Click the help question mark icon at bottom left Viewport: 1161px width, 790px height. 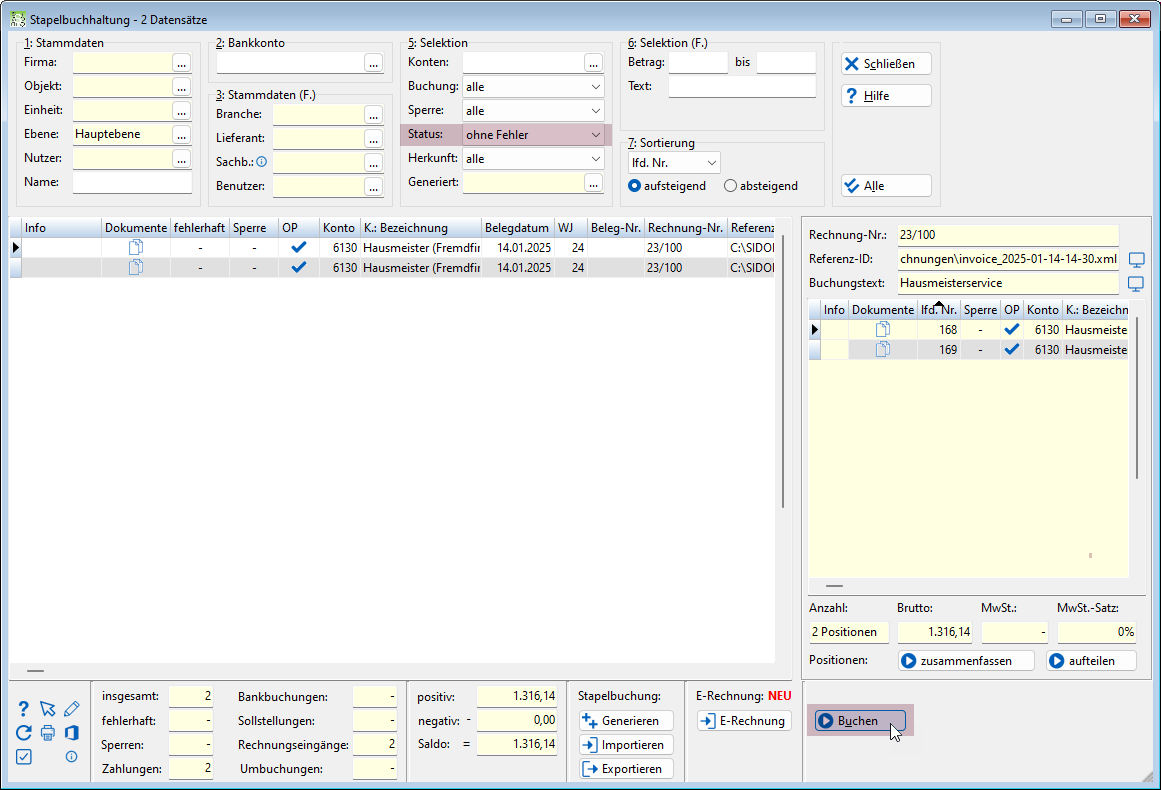[24, 709]
